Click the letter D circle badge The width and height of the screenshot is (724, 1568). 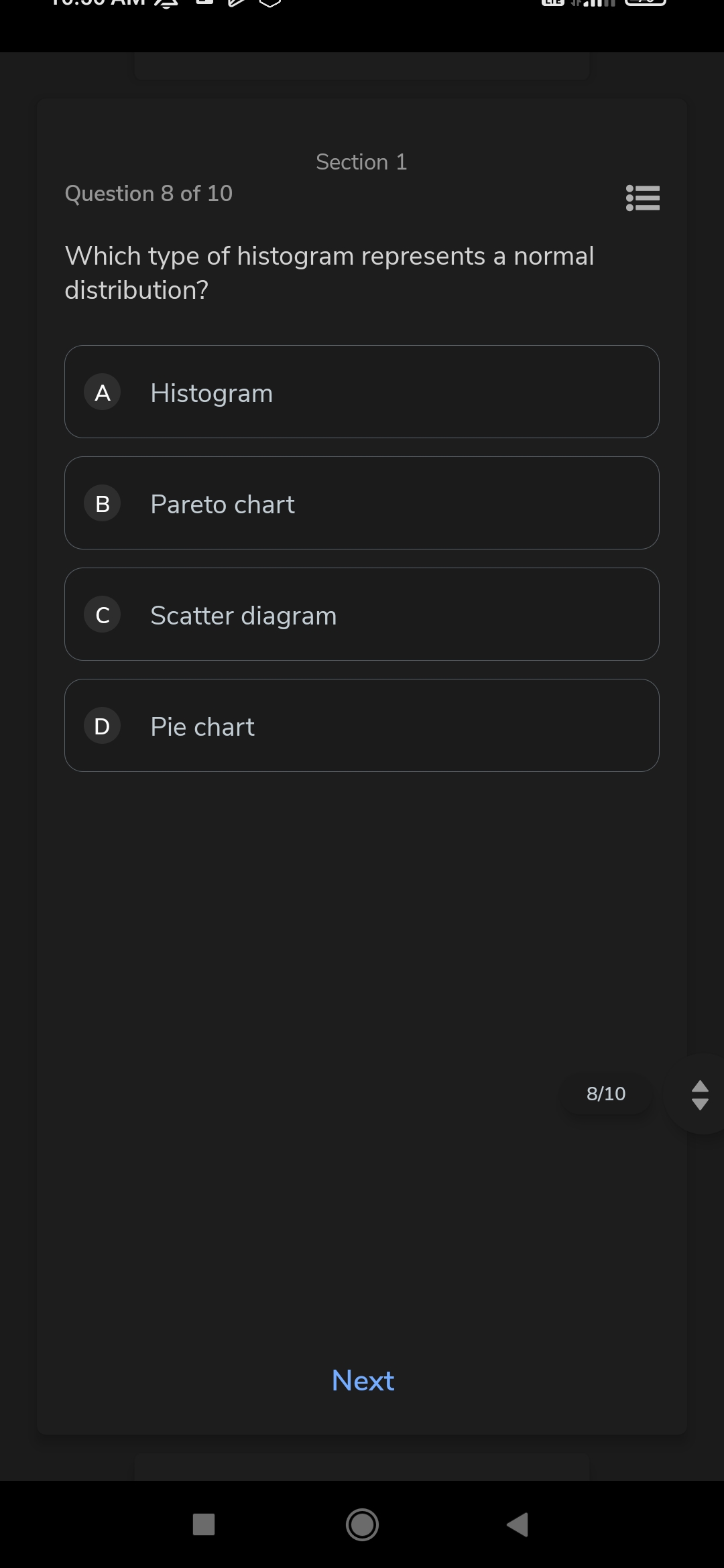103,726
